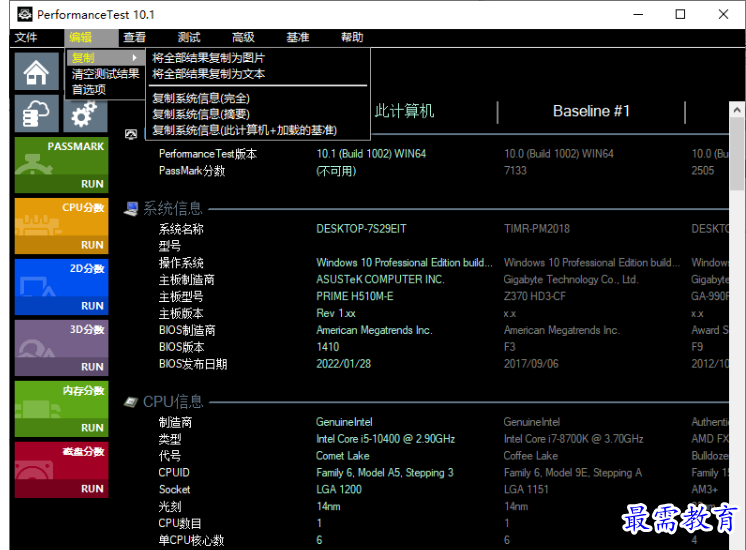Click the DESKTOP-7S29EIT system name value
Screen dimensions: 746x550
pyautogui.click(x=361, y=229)
